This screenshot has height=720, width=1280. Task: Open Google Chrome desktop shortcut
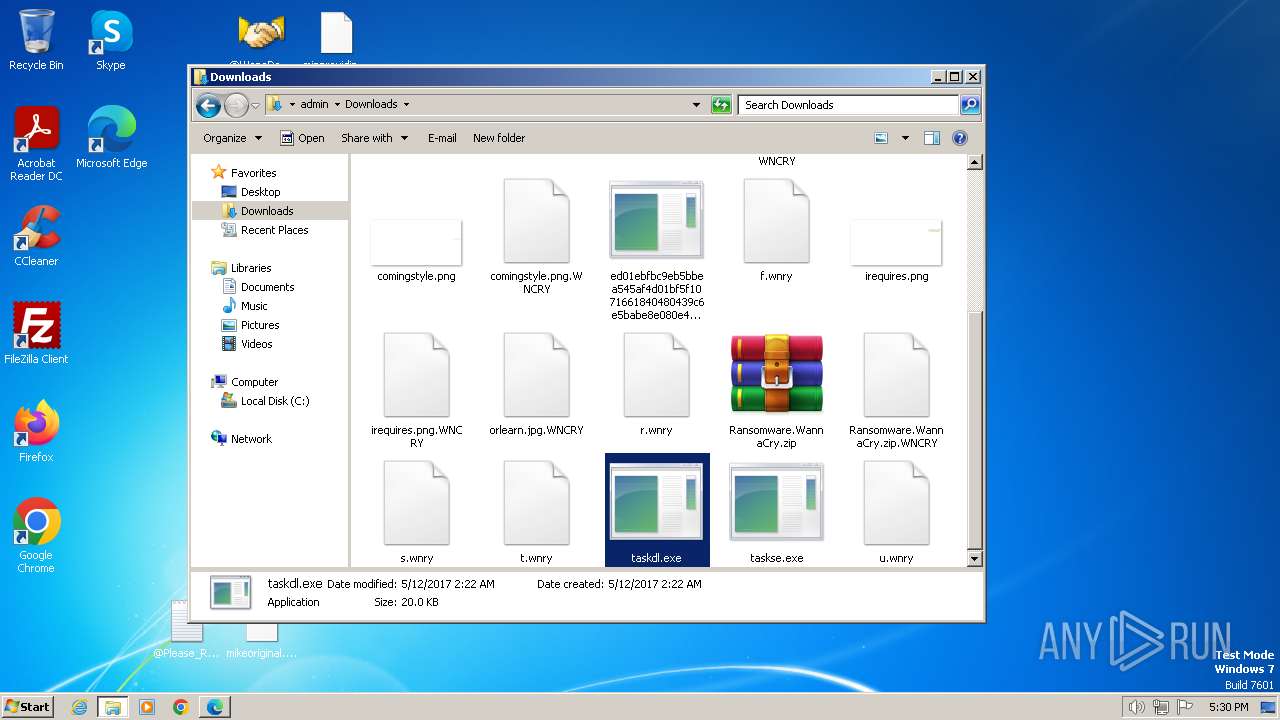pos(36,536)
